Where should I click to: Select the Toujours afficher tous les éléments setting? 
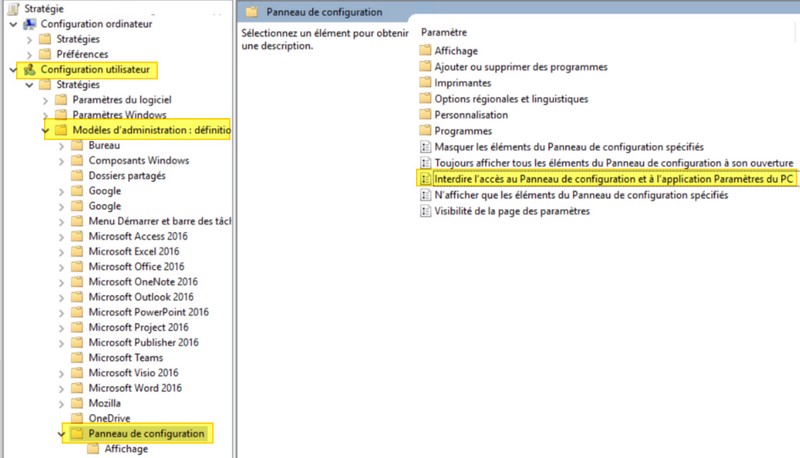[x=613, y=163]
